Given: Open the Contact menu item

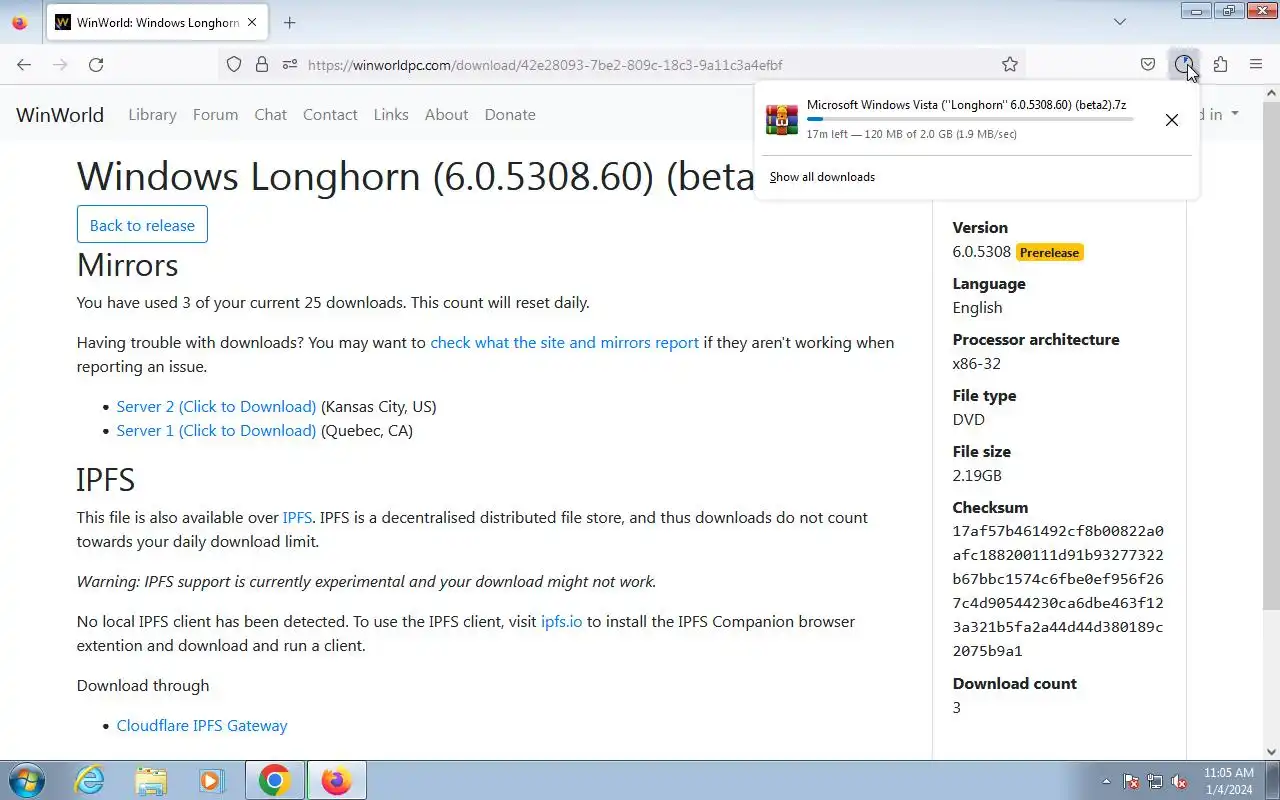Looking at the screenshot, I should tap(330, 114).
